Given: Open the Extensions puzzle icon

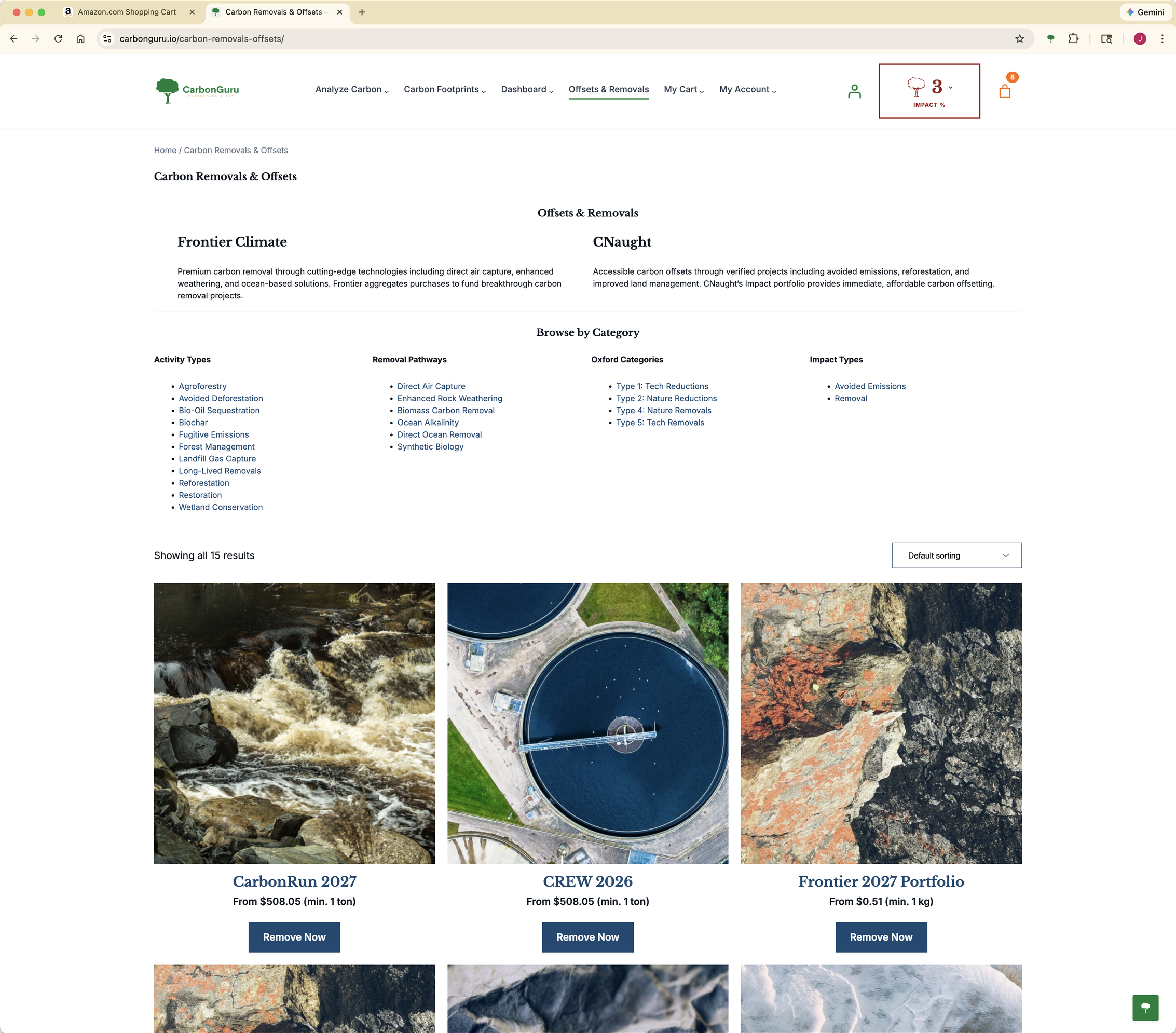Looking at the screenshot, I should coord(1073,38).
